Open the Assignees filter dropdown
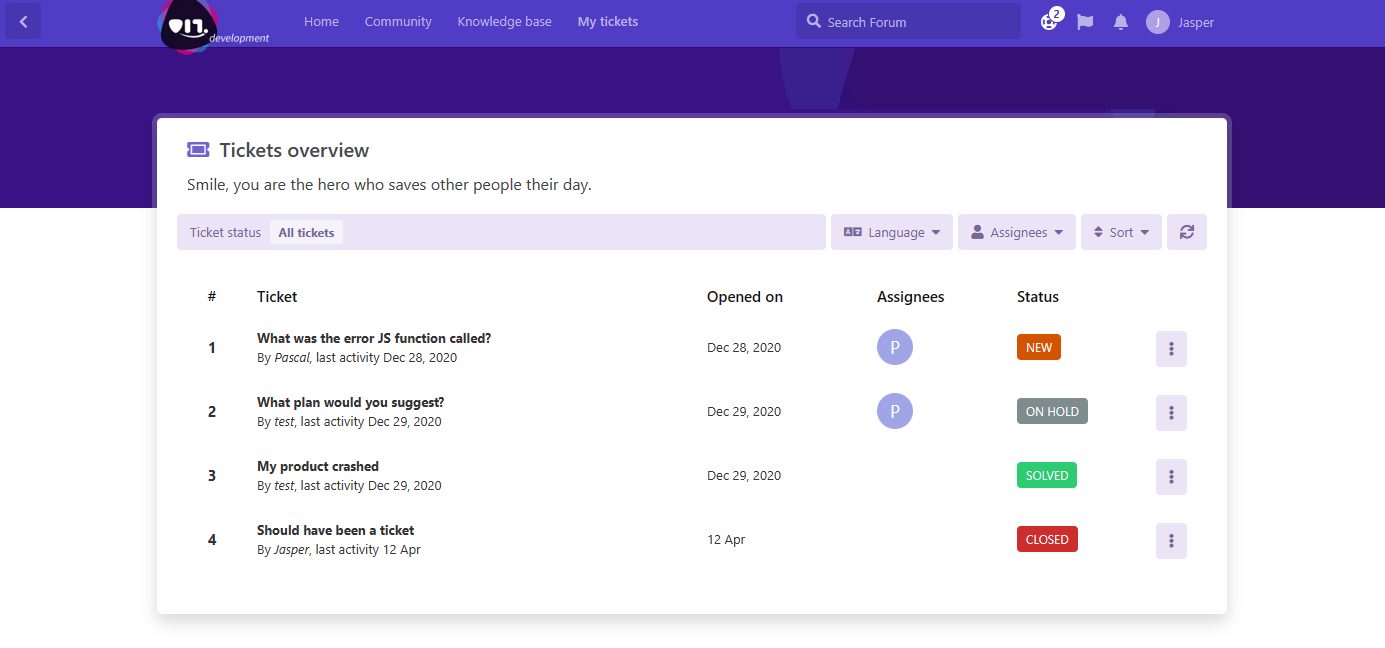Image resolution: width=1385 pixels, height=648 pixels. [x=1016, y=232]
